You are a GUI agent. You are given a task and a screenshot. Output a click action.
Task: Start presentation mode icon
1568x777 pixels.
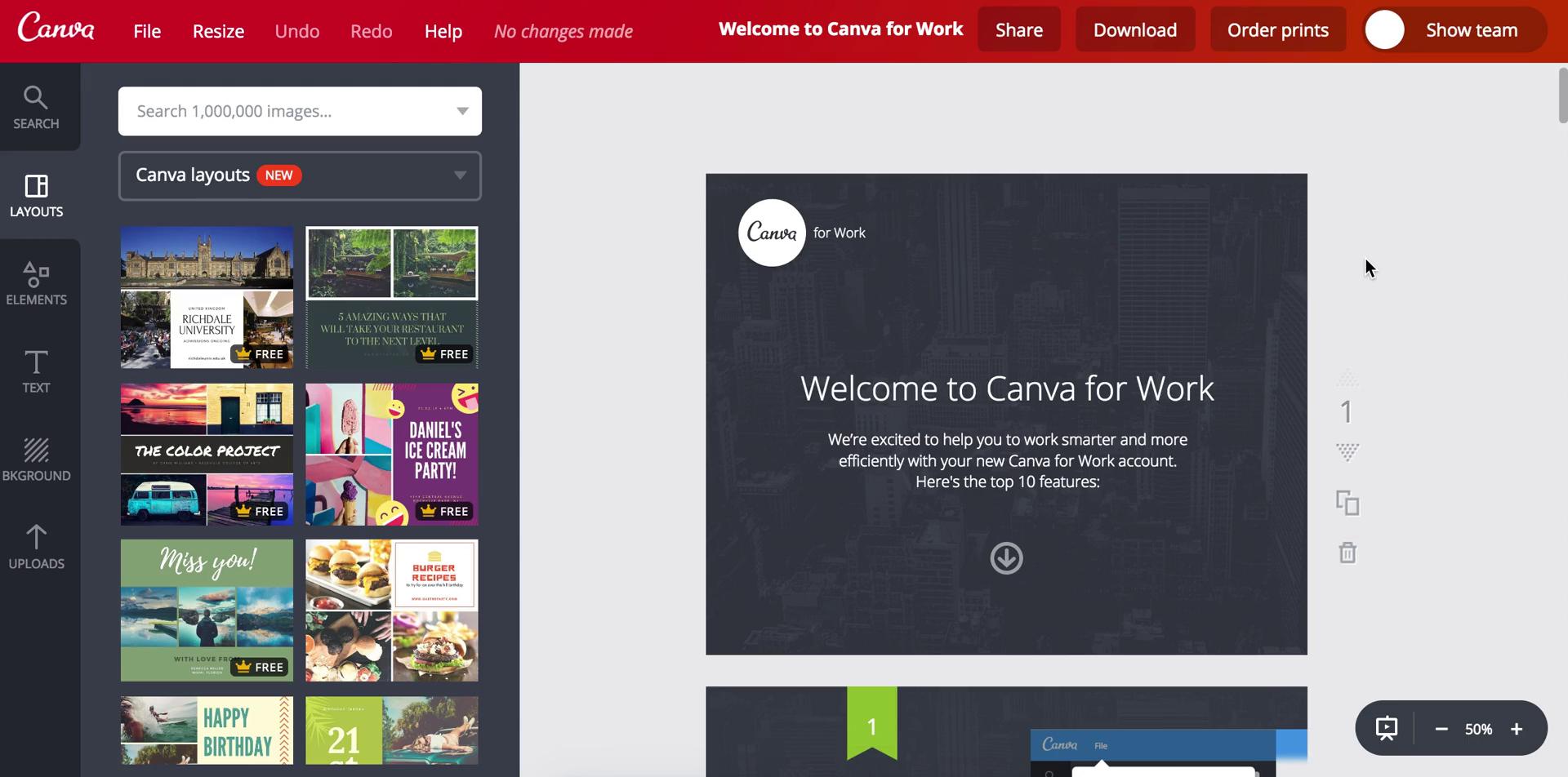(x=1387, y=728)
